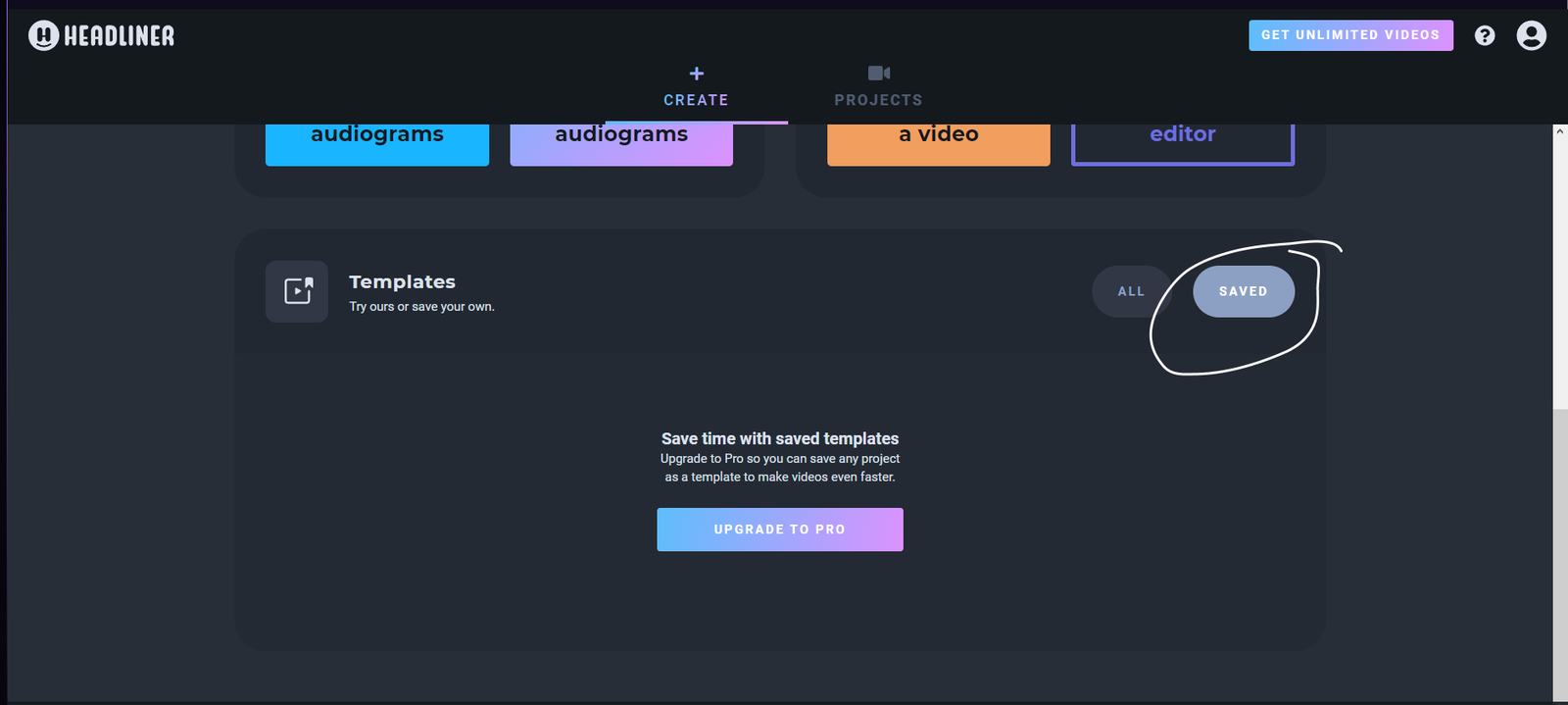Click the vertical scrollbar thumb
The width and height of the screenshot is (1568, 705).
click(1559, 549)
